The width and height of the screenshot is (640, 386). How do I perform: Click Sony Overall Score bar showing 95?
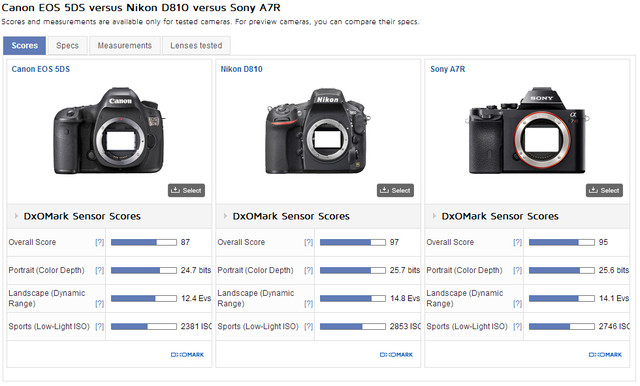pos(562,242)
